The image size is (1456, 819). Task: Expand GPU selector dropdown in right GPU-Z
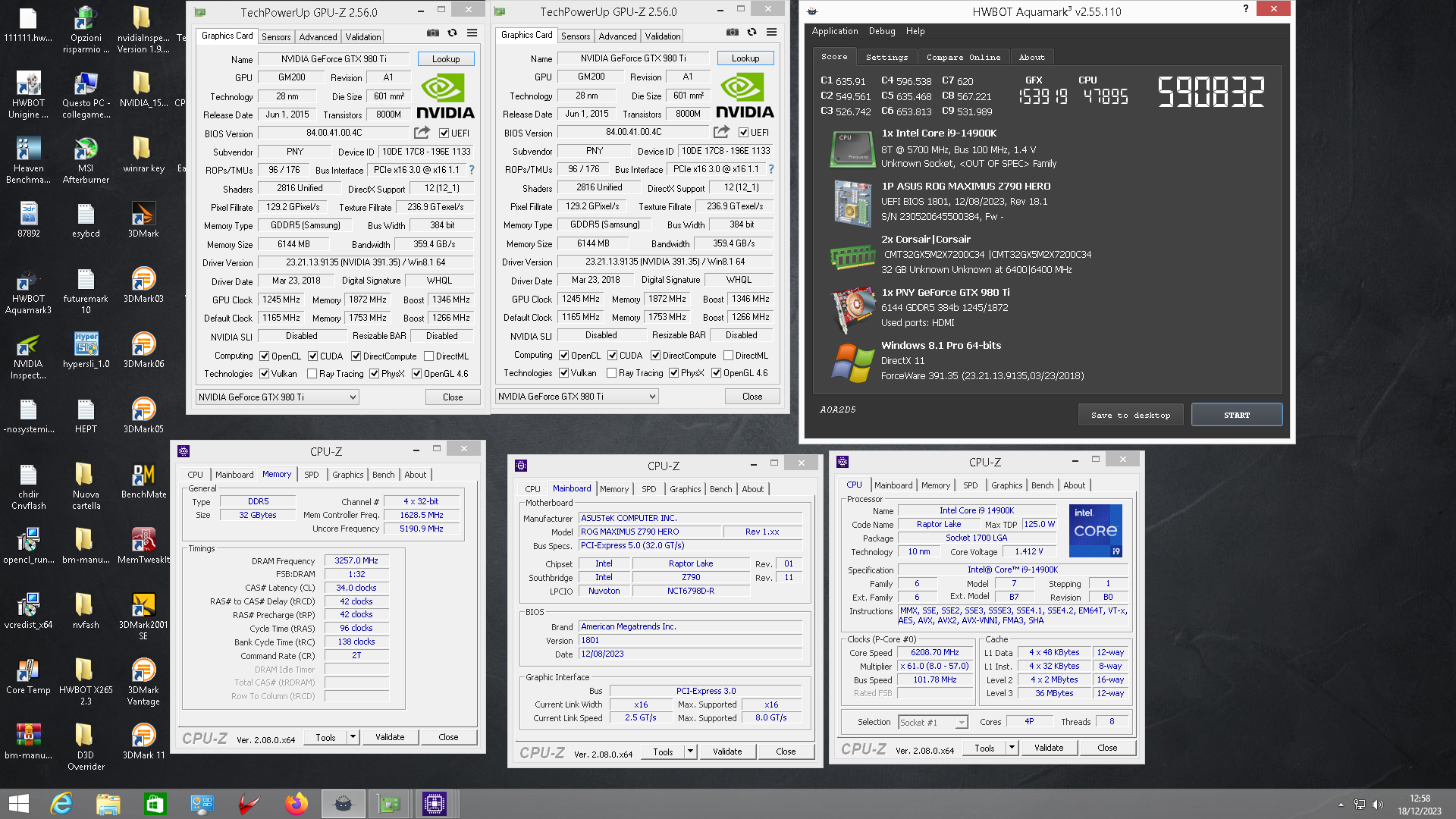652,397
